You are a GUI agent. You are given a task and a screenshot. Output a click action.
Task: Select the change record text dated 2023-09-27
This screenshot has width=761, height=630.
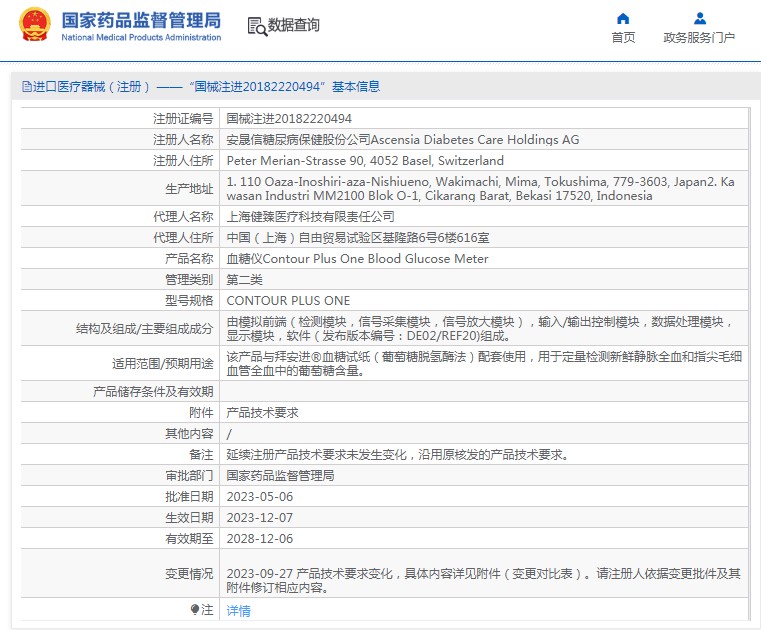[x=483, y=580]
